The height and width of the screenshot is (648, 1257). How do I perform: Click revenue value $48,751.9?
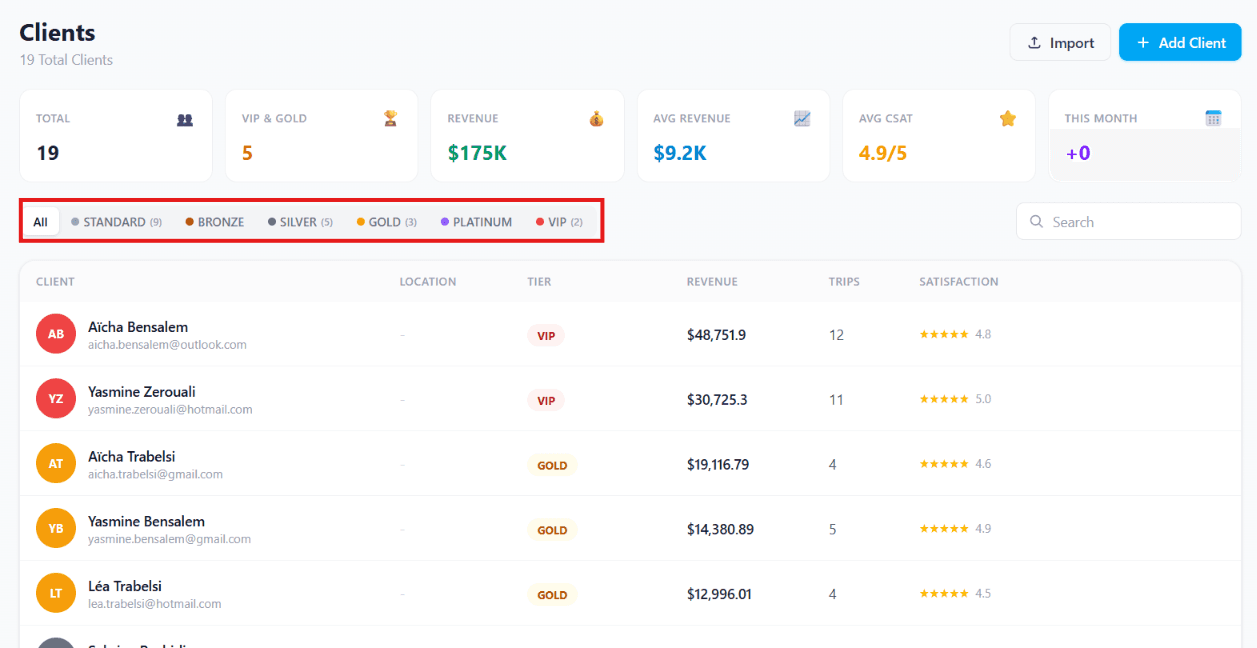(x=717, y=335)
